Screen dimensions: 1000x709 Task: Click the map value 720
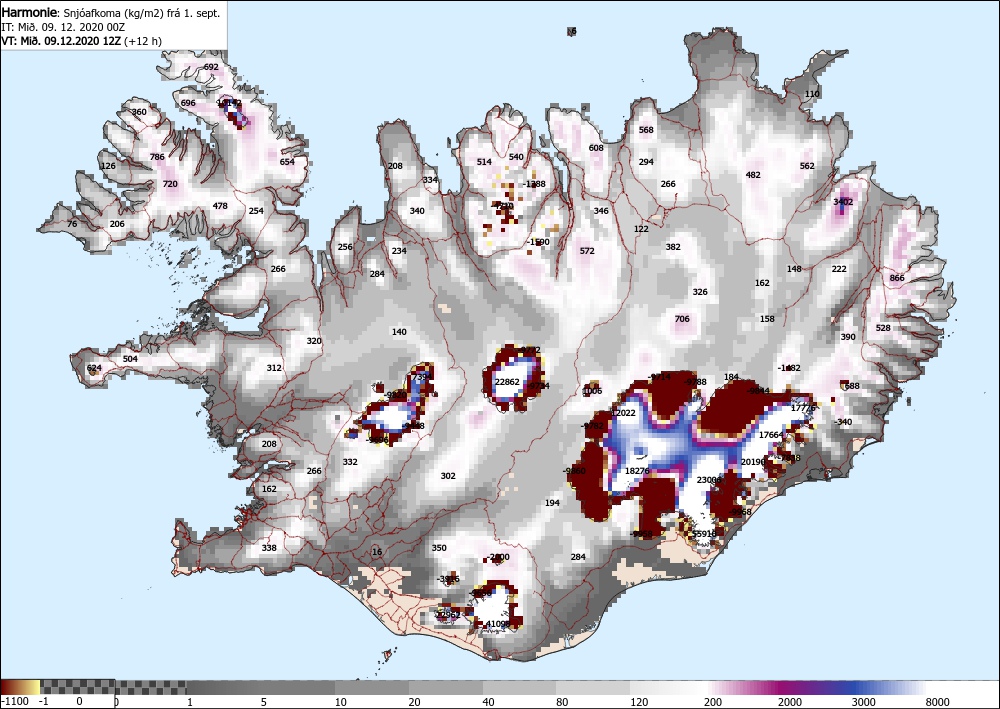170,184
